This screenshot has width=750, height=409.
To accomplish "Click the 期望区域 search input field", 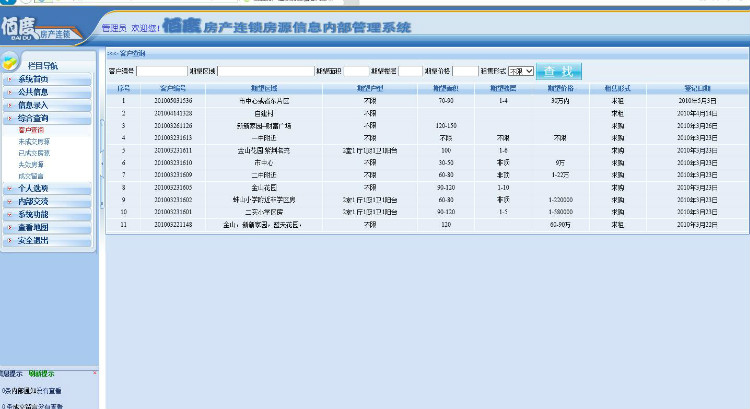I will pos(265,71).
